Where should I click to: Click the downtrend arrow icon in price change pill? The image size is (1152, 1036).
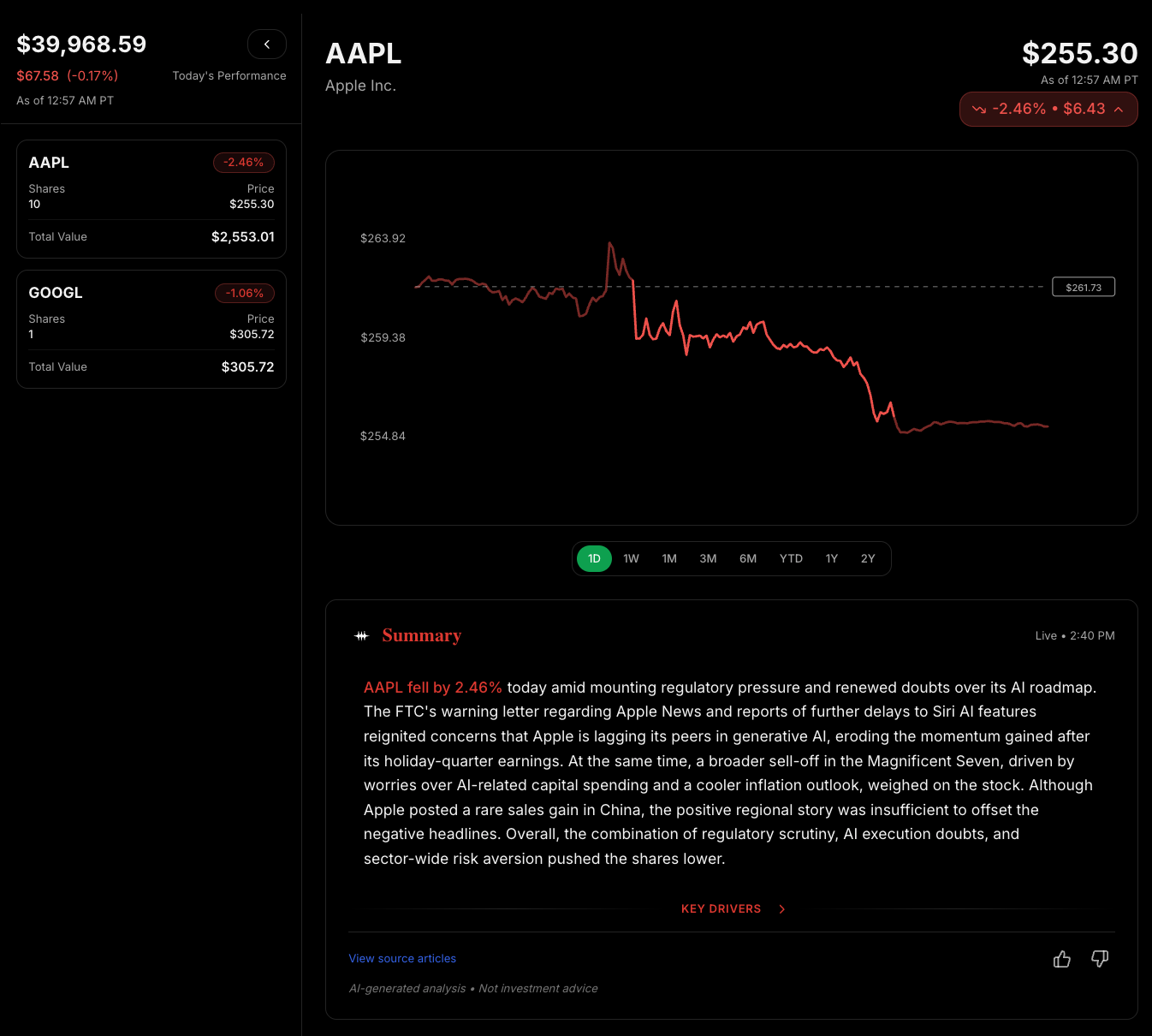[x=979, y=110]
